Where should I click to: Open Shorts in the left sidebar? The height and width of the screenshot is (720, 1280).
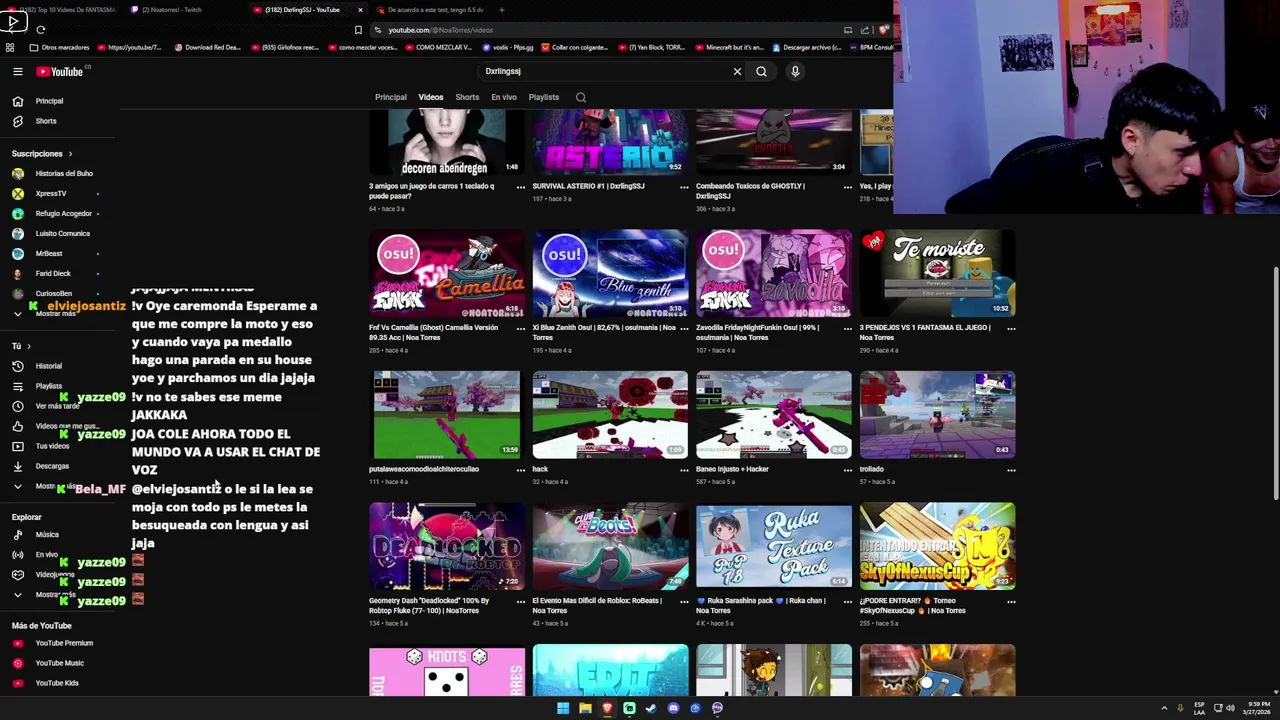(46, 121)
